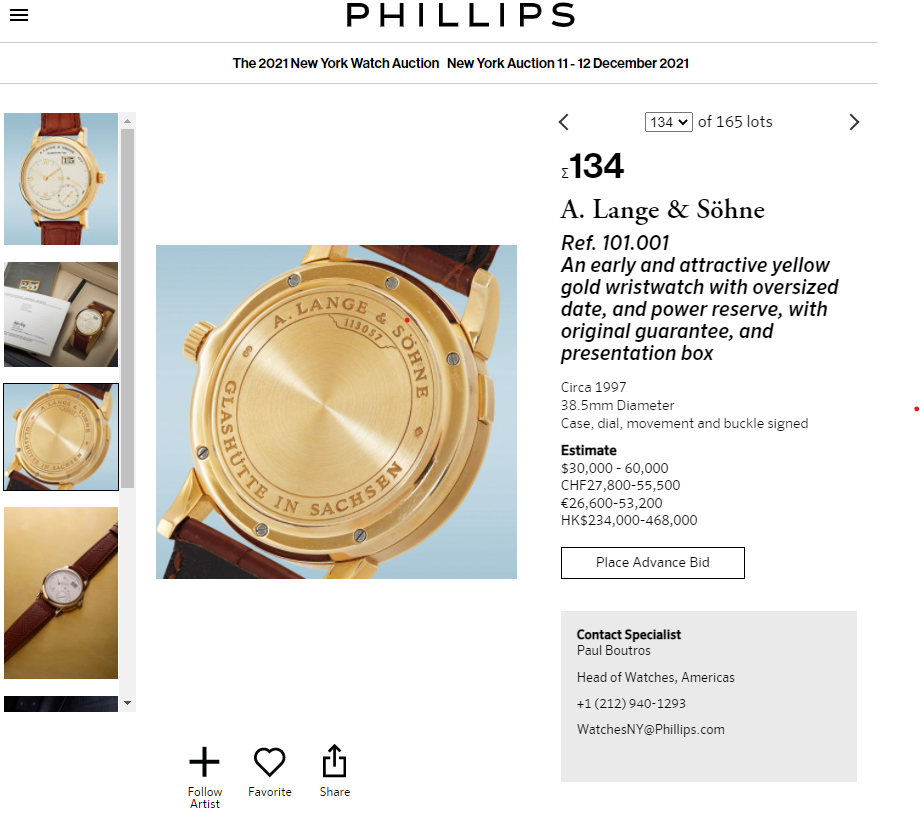920x821 pixels.
Task: Click the Share icon
Action: (x=334, y=762)
